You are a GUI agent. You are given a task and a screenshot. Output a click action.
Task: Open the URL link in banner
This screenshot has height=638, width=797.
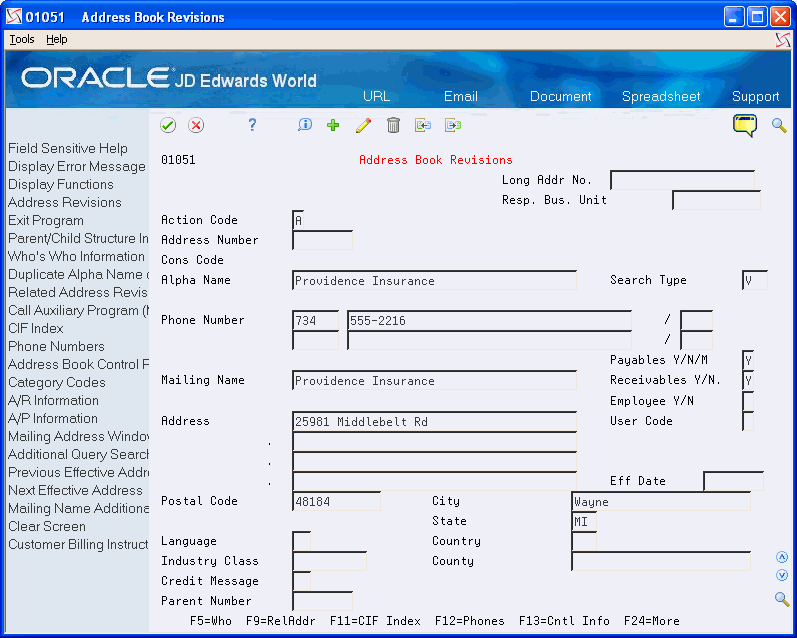tap(376, 96)
